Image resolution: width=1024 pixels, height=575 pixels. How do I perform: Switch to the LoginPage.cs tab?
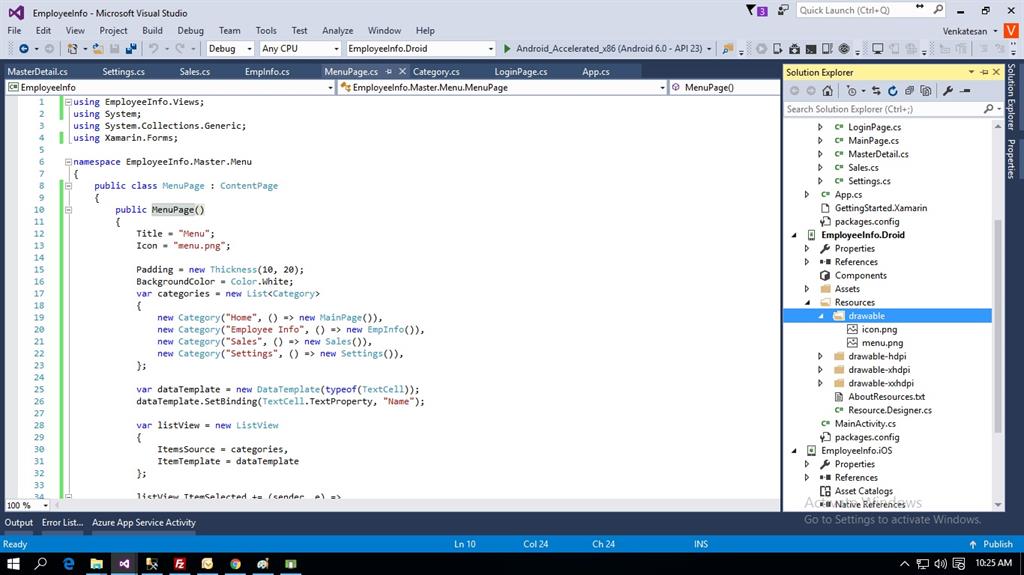click(520, 72)
